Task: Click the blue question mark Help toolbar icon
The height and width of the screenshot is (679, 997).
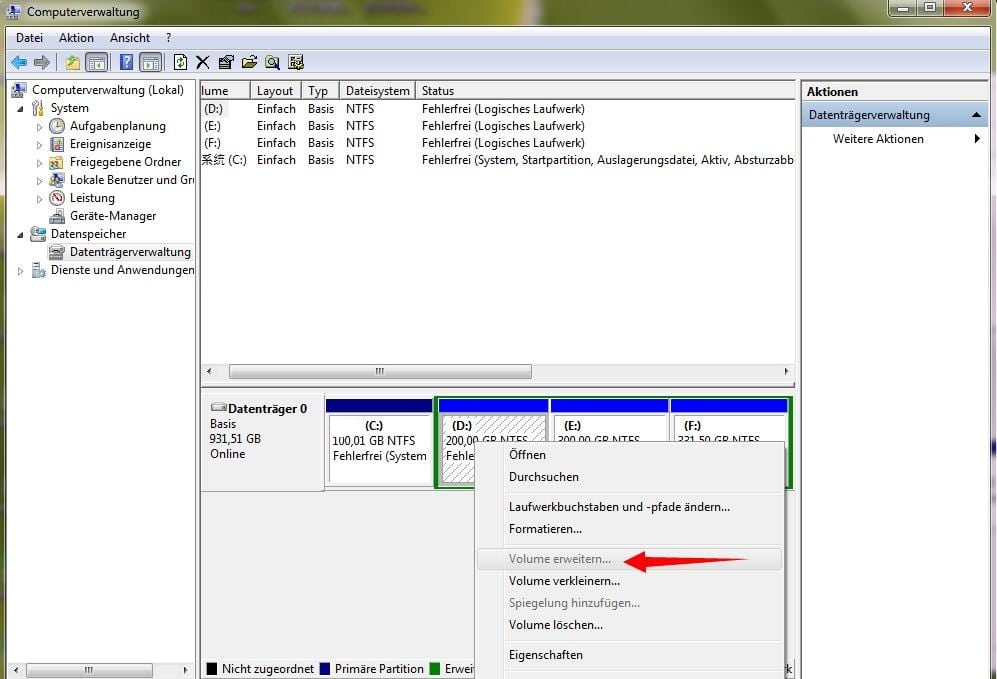Action: pos(127,62)
